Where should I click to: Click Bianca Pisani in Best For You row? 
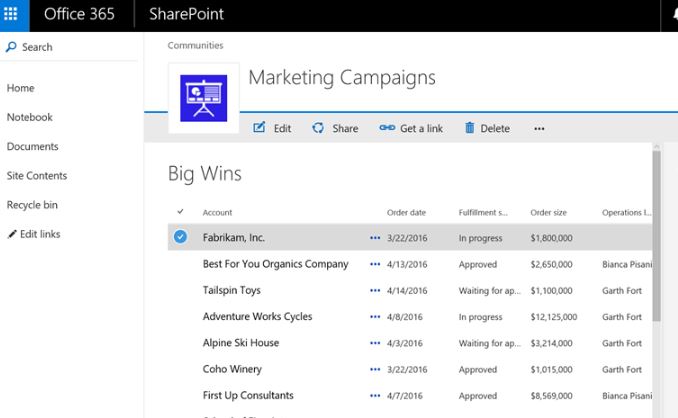pos(627,264)
